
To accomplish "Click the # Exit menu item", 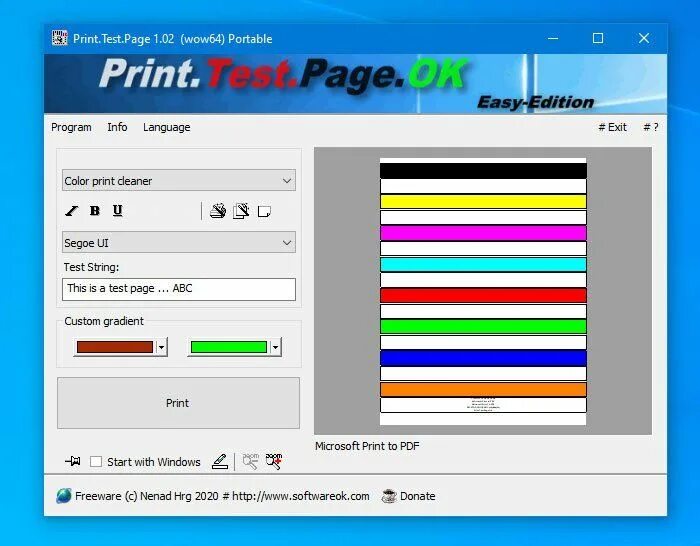I will click(612, 127).
